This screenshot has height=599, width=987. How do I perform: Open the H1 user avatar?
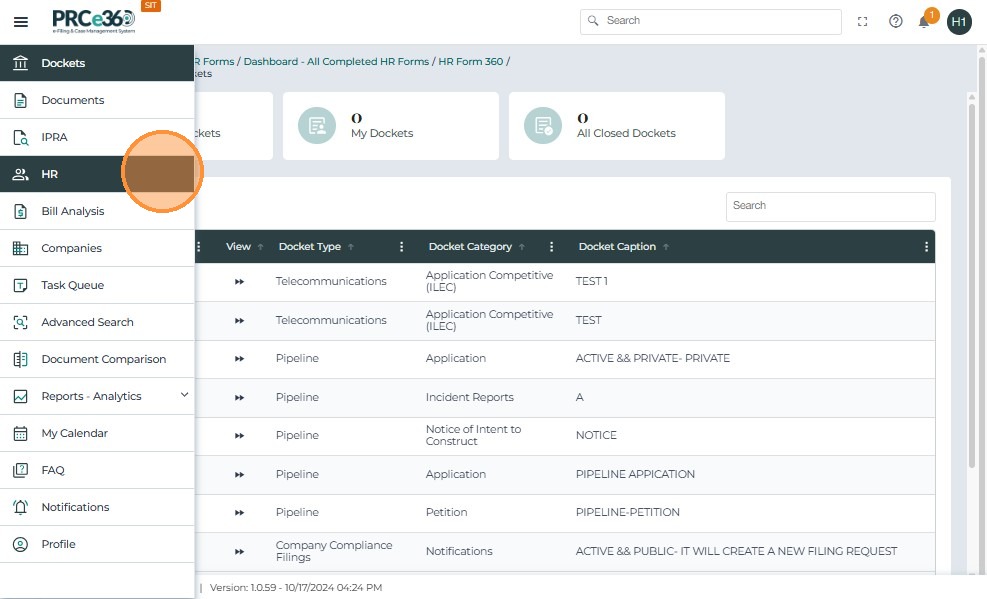pyautogui.click(x=959, y=21)
